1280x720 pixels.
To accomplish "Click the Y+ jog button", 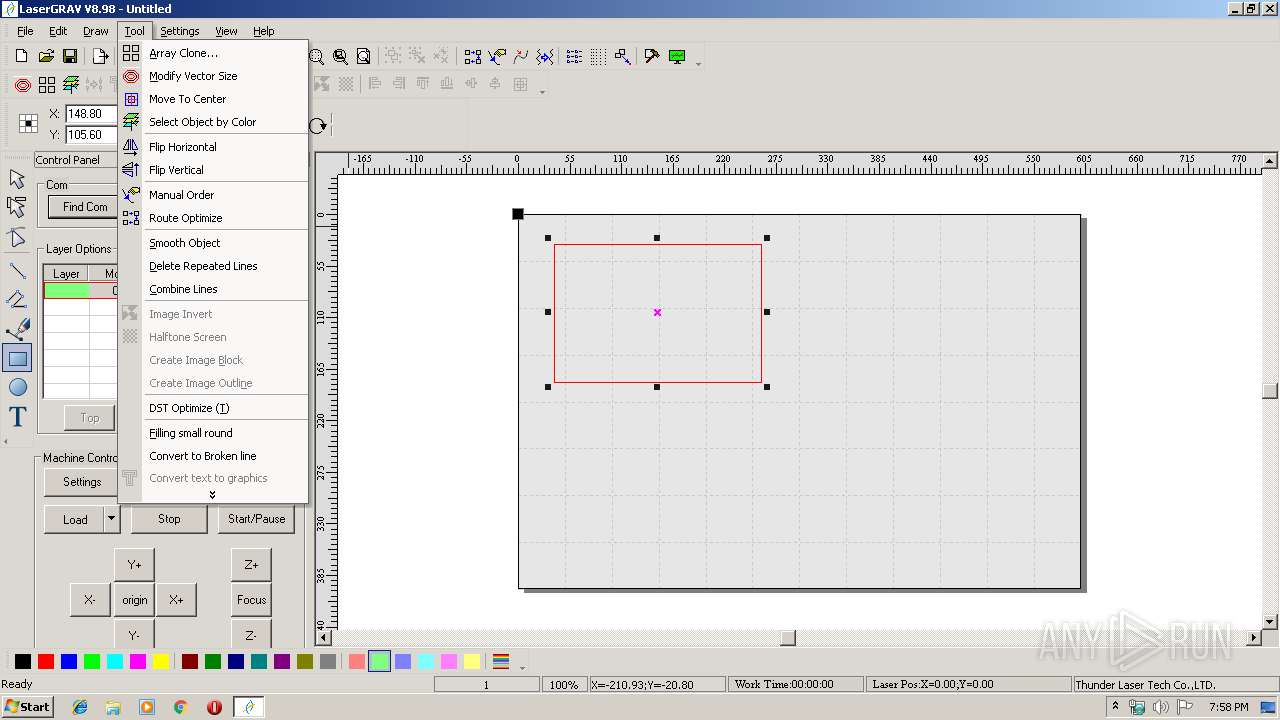I will click(134, 565).
